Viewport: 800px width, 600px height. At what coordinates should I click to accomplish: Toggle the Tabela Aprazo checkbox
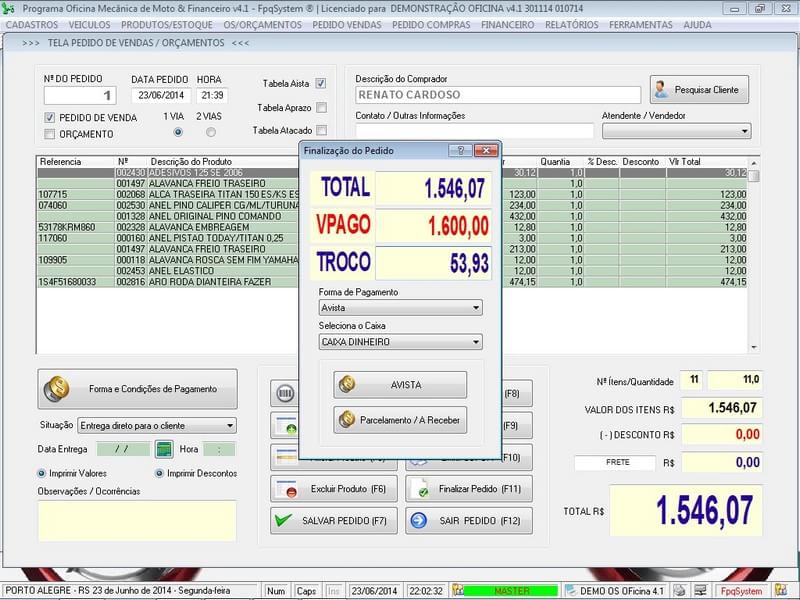[320, 107]
